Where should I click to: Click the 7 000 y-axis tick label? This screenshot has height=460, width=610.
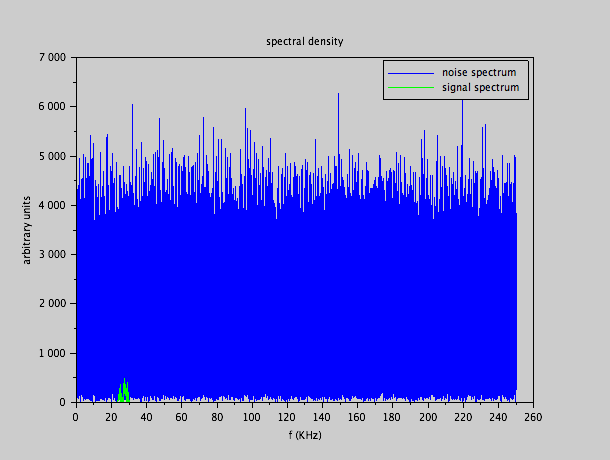tap(51, 57)
